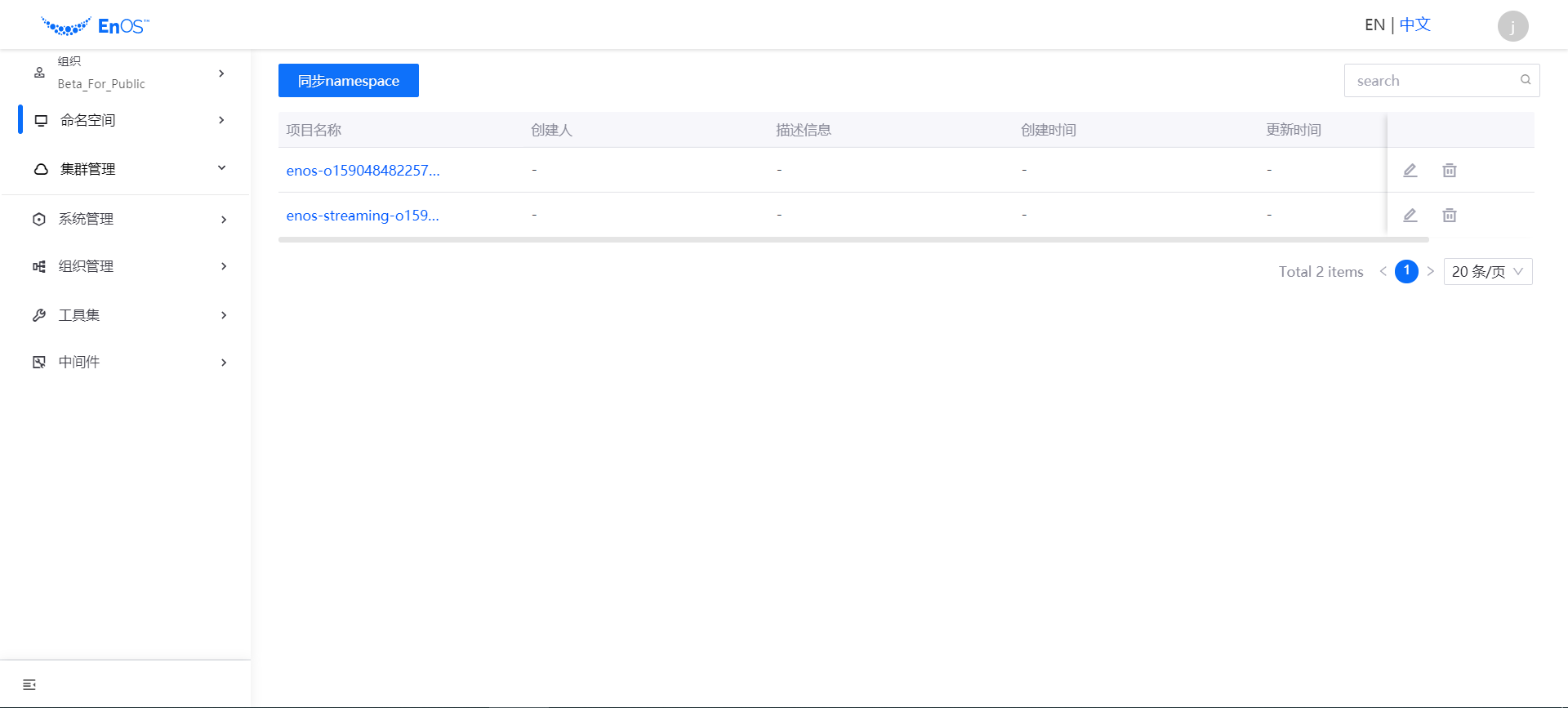Expand the Beta_For_Public organization chevron
Image resolution: width=1568 pixels, height=708 pixels.
pos(221,73)
